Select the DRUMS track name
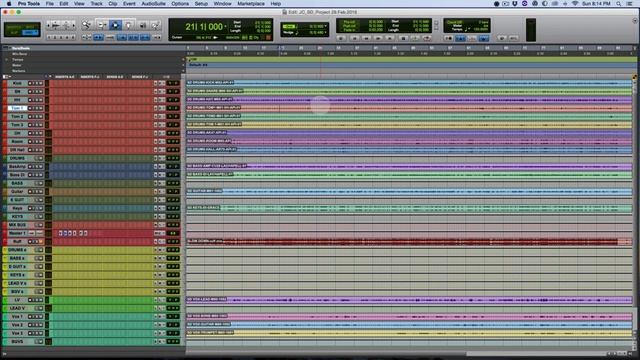The height and width of the screenshot is (360, 640). coord(17,158)
